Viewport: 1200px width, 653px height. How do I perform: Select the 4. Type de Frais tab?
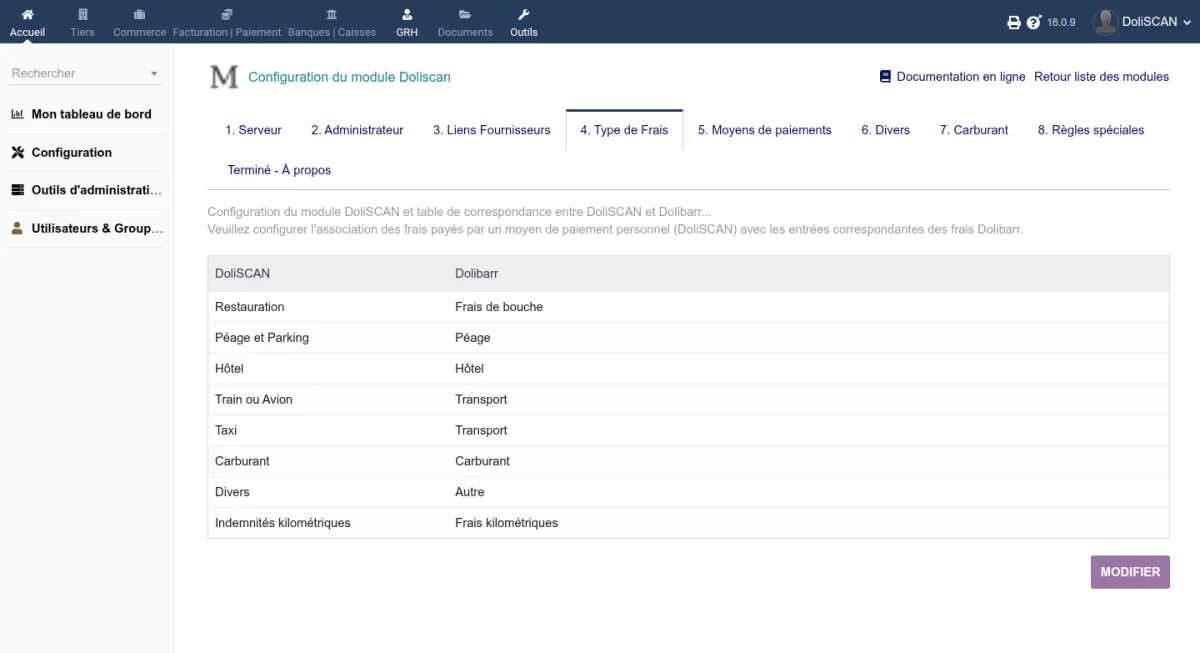tap(624, 130)
